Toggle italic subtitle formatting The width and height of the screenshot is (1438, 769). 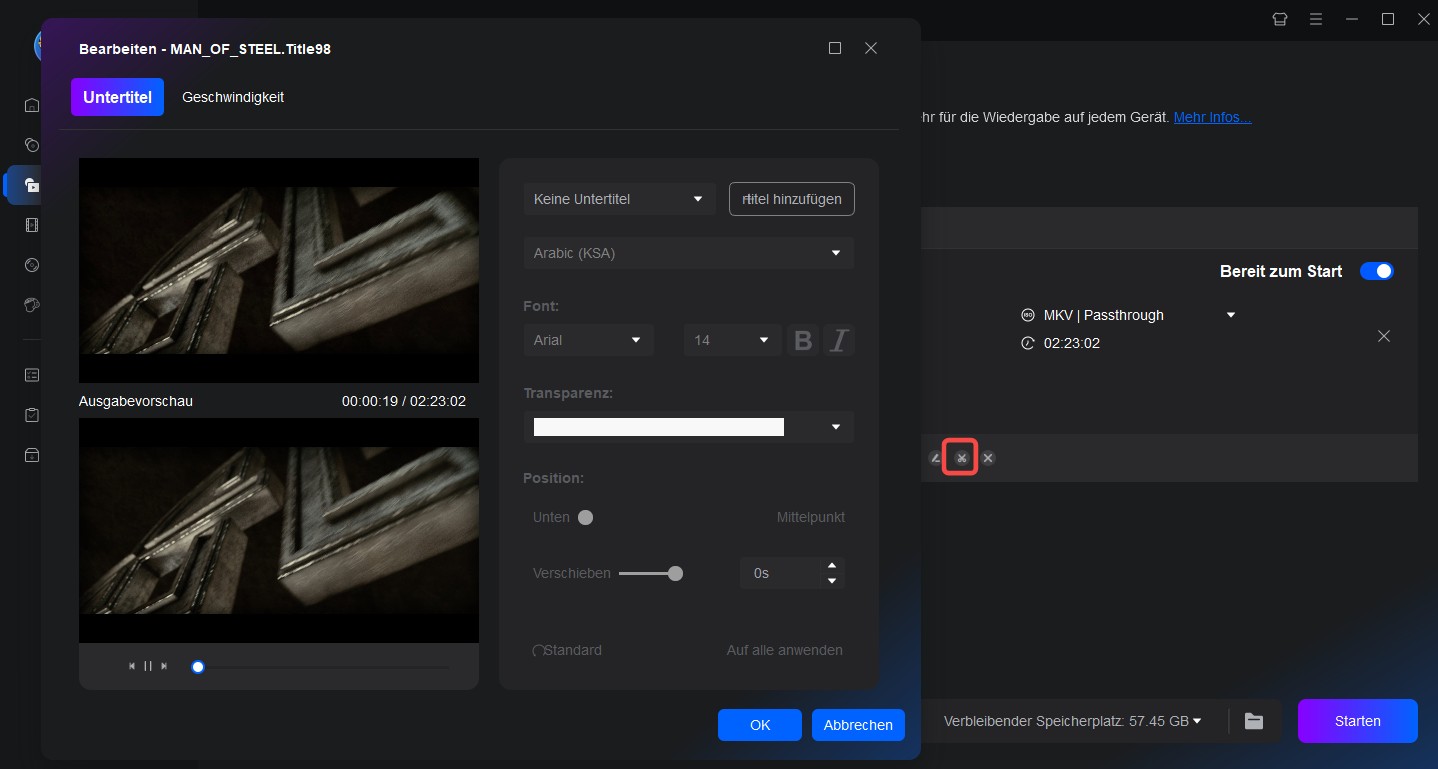838,340
